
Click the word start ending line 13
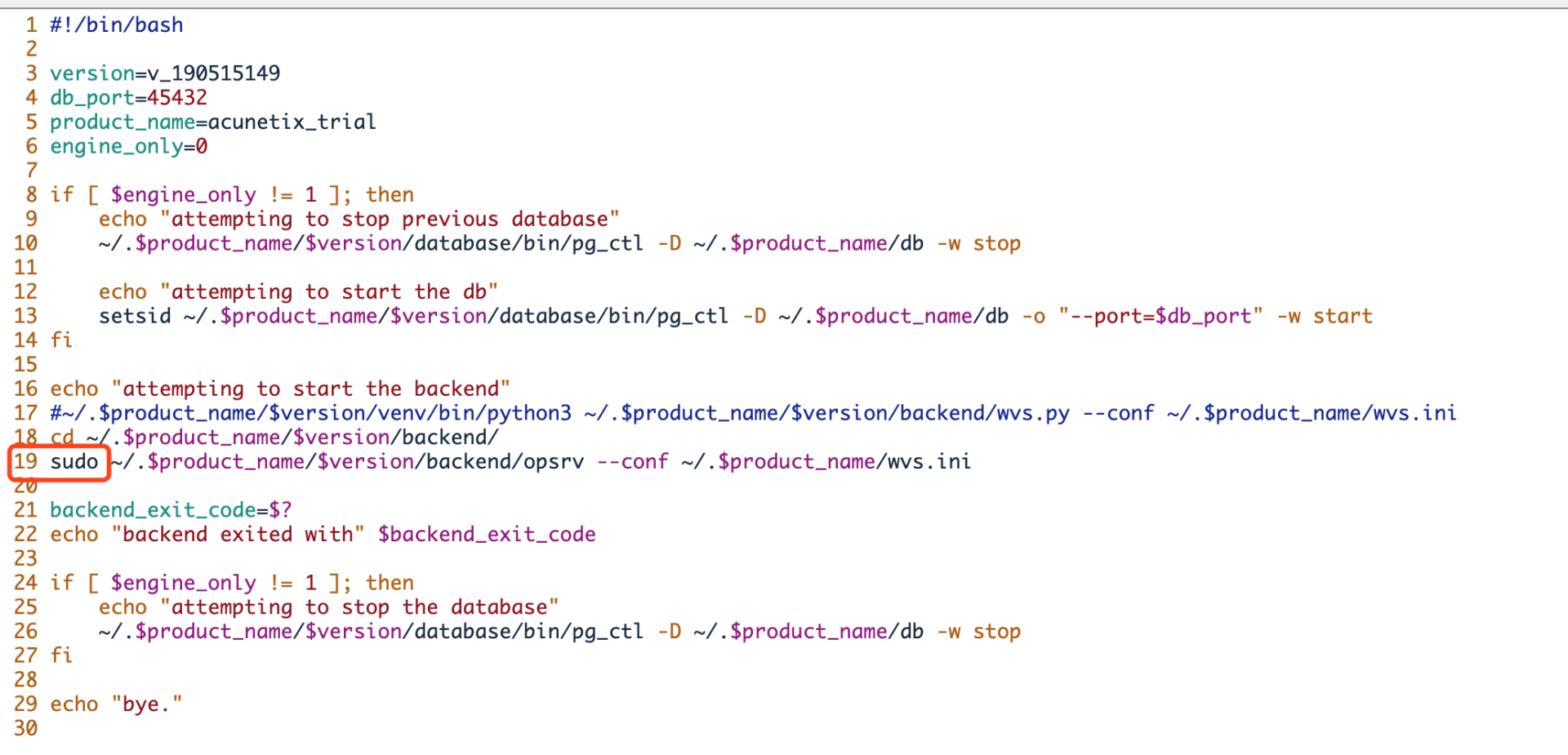click(x=1342, y=317)
